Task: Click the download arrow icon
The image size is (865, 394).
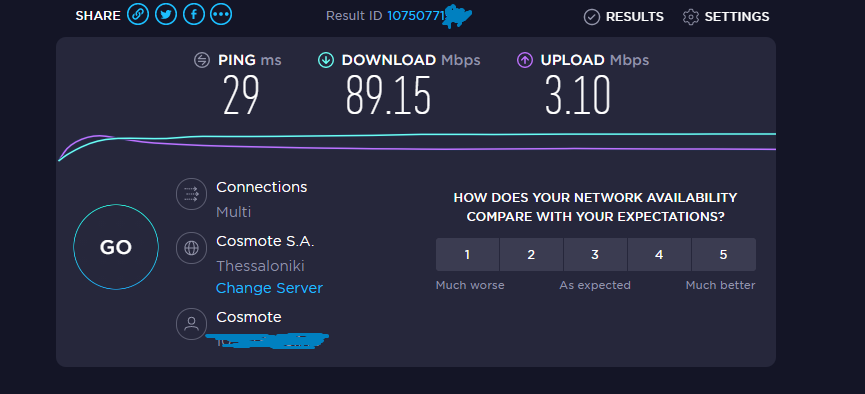Action: point(326,60)
